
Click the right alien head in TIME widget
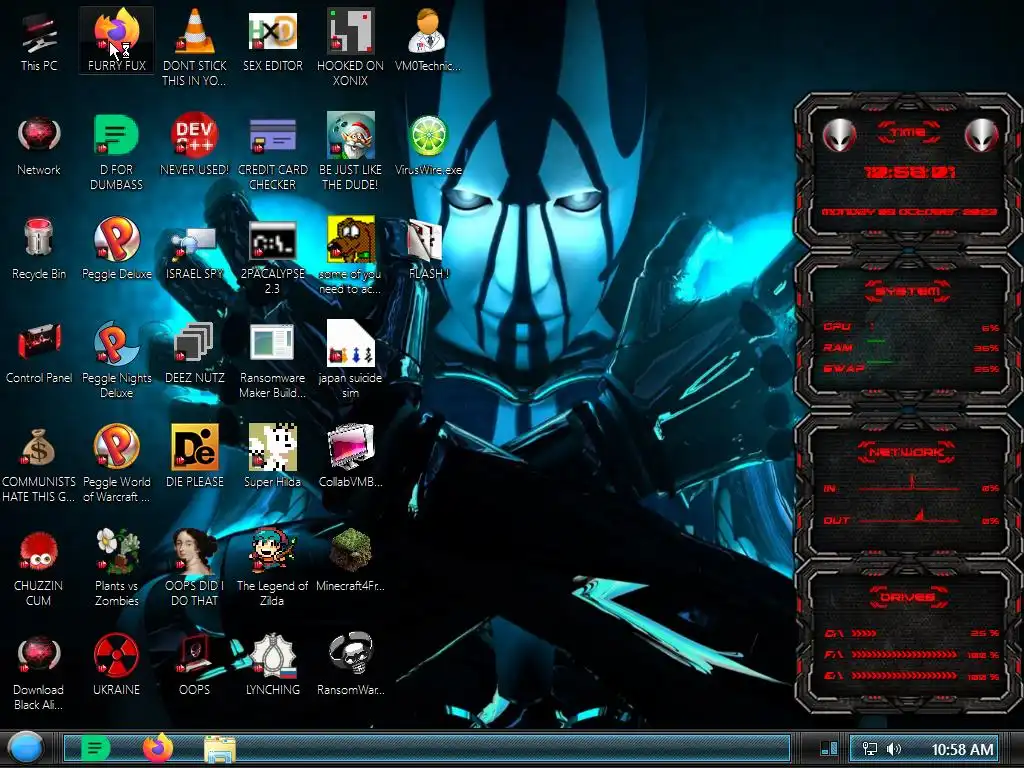click(982, 136)
